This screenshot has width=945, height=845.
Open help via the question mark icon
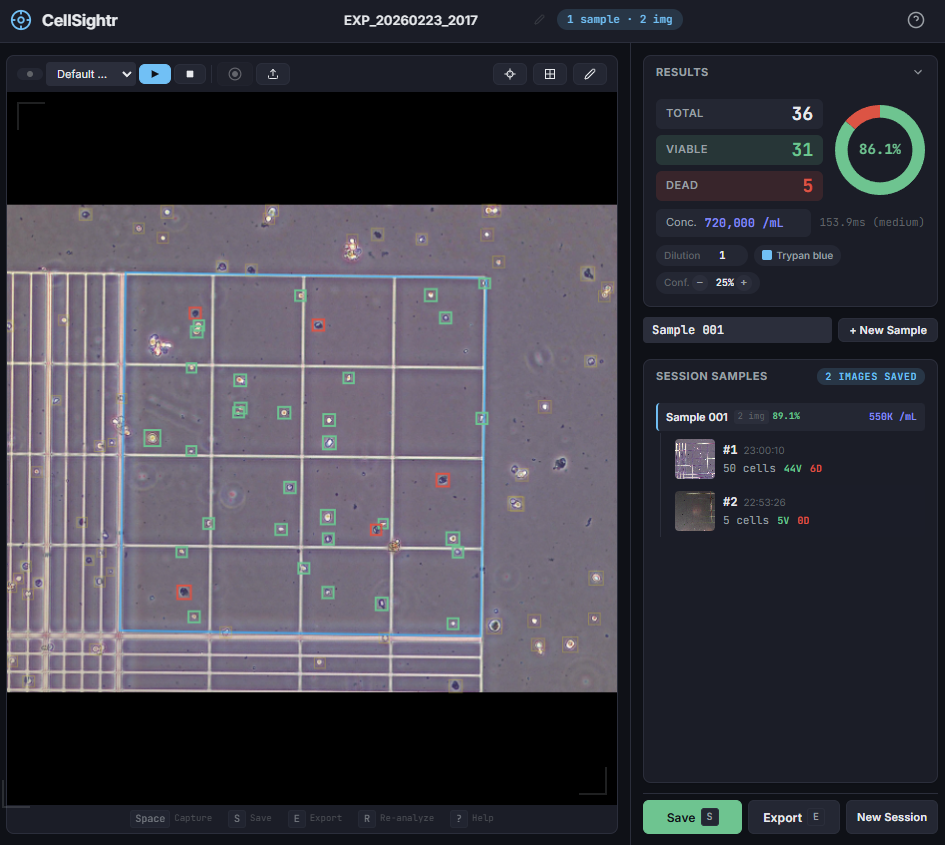coord(915,20)
